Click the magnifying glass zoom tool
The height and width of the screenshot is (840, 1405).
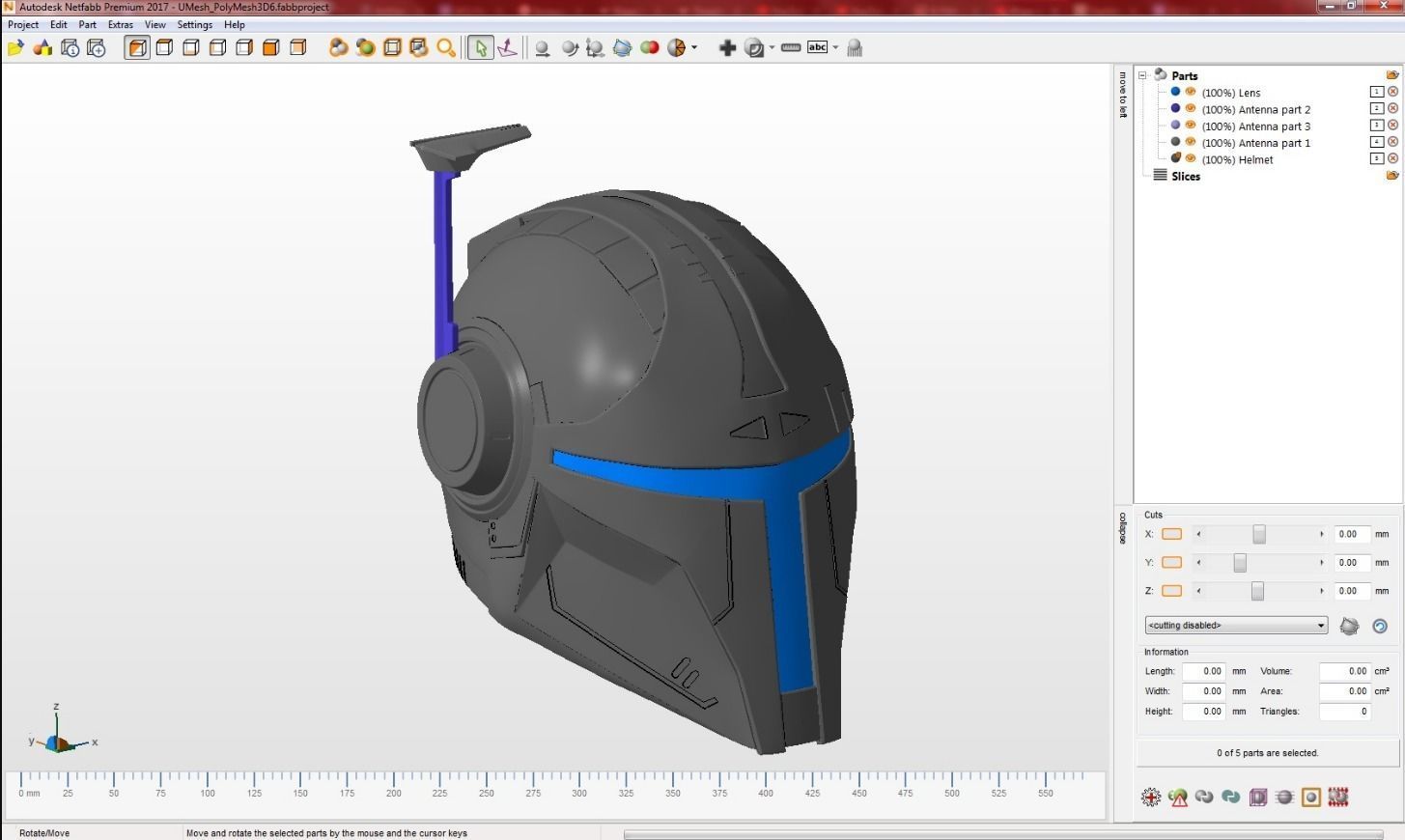tap(445, 47)
